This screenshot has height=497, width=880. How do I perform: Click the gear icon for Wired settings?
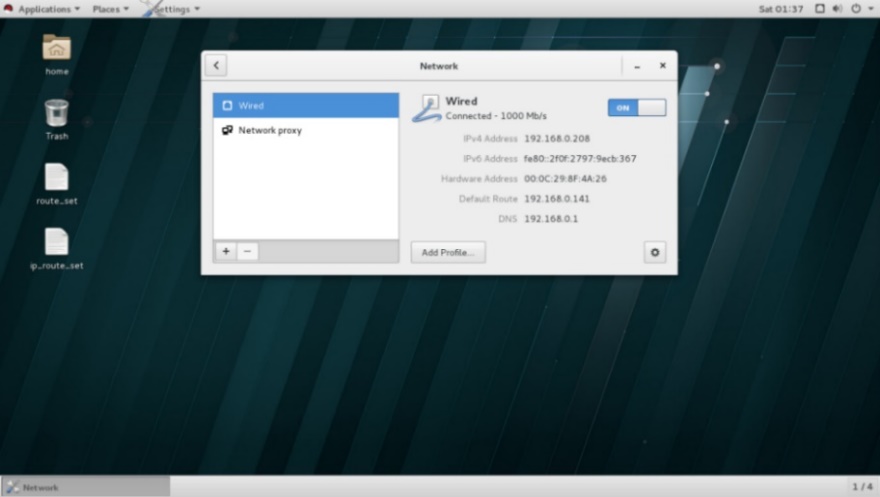coord(655,253)
